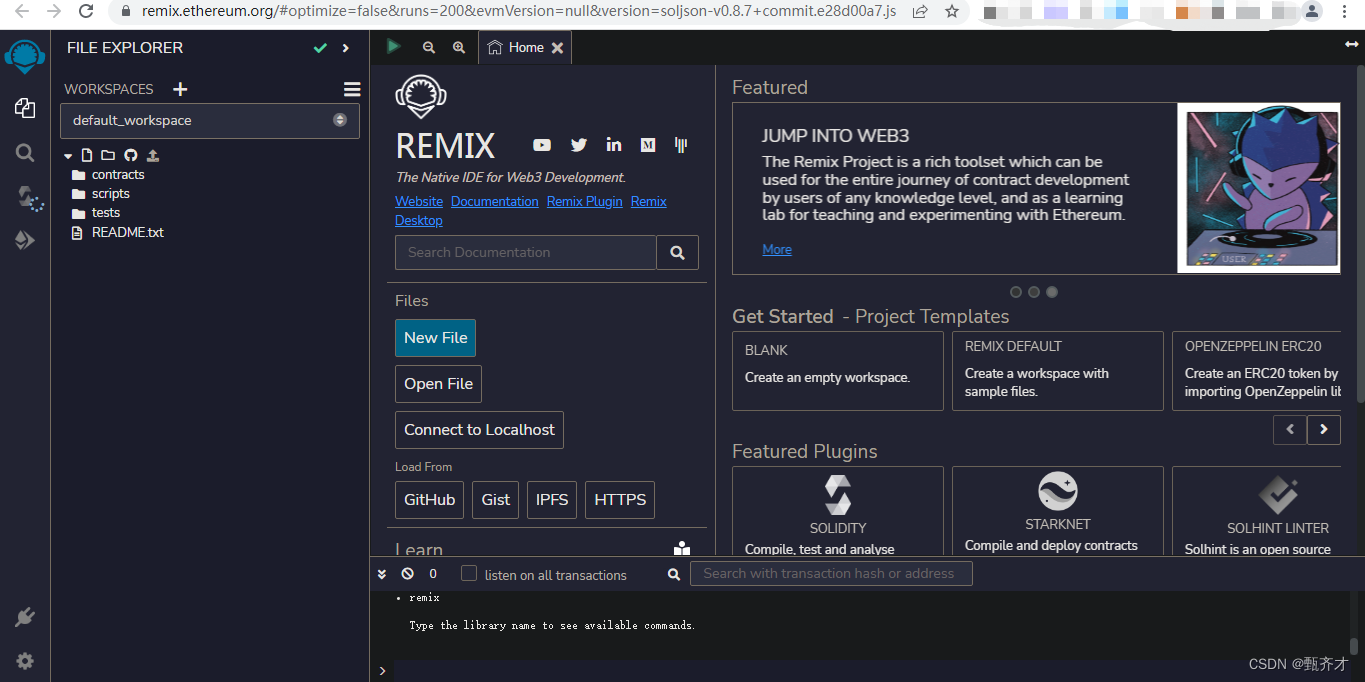Screen dimensions: 1365x682
Task: Click the Remix logo in the sidebar
Action: [x=25, y=57]
